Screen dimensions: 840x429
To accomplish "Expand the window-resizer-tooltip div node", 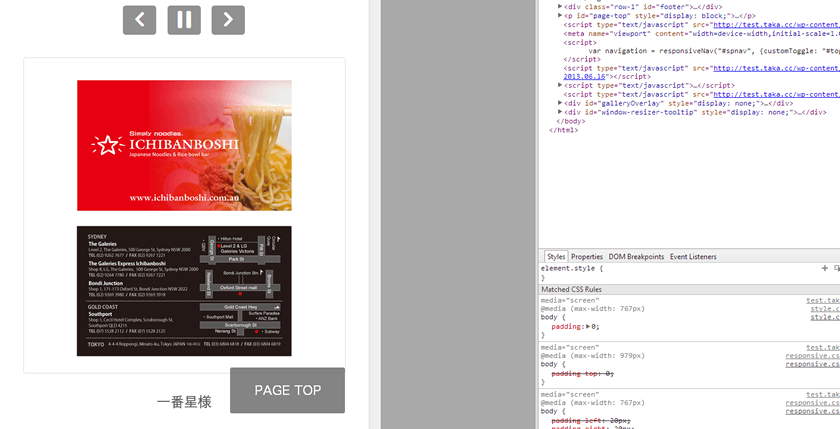I will (x=560, y=112).
